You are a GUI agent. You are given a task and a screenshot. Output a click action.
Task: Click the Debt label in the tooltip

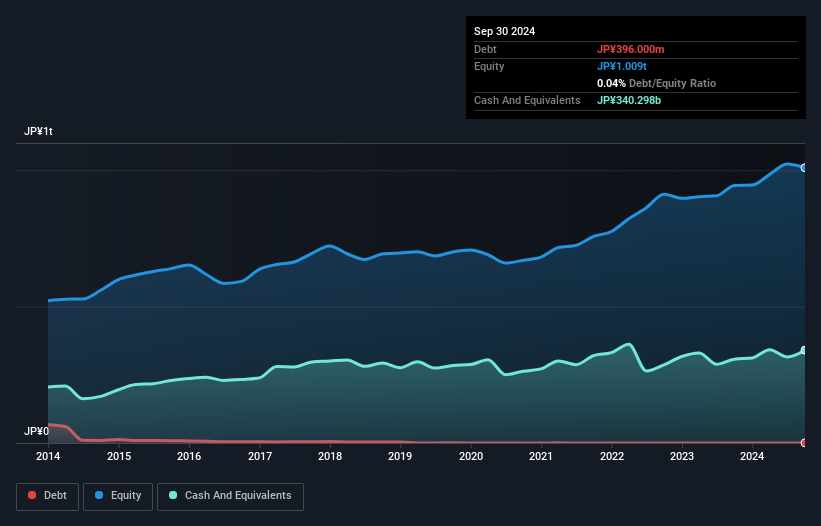click(485, 49)
